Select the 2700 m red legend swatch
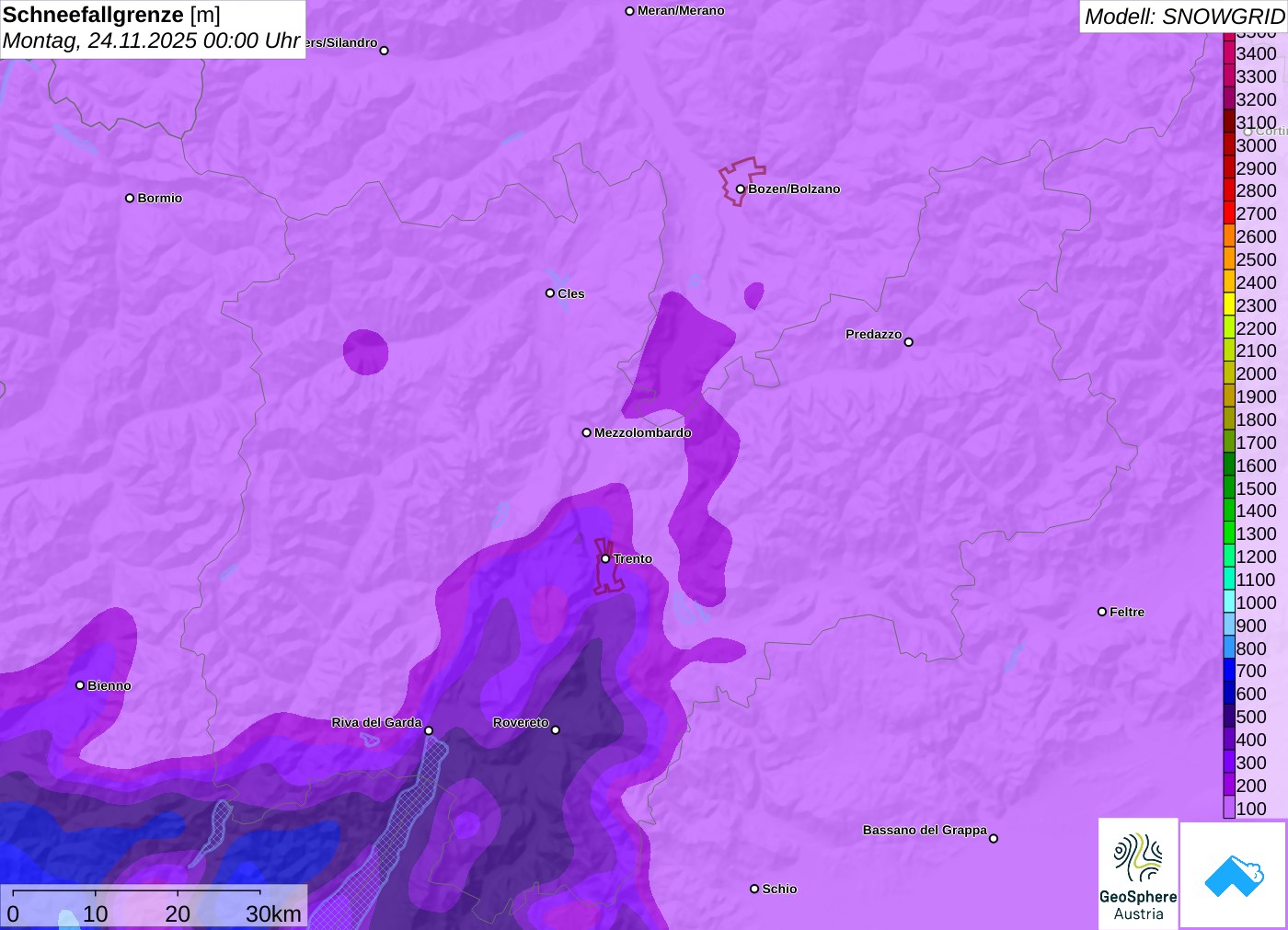Image resolution: width=1288 pixels, height=930 pixels. click(x=1229, y=213)
